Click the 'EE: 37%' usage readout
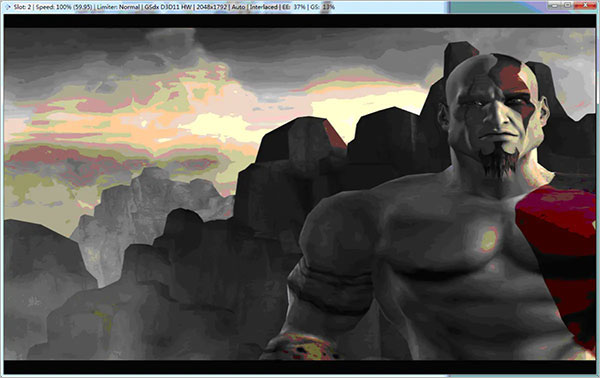This screenshot has width=600, height=378. [x=294, y=7]
